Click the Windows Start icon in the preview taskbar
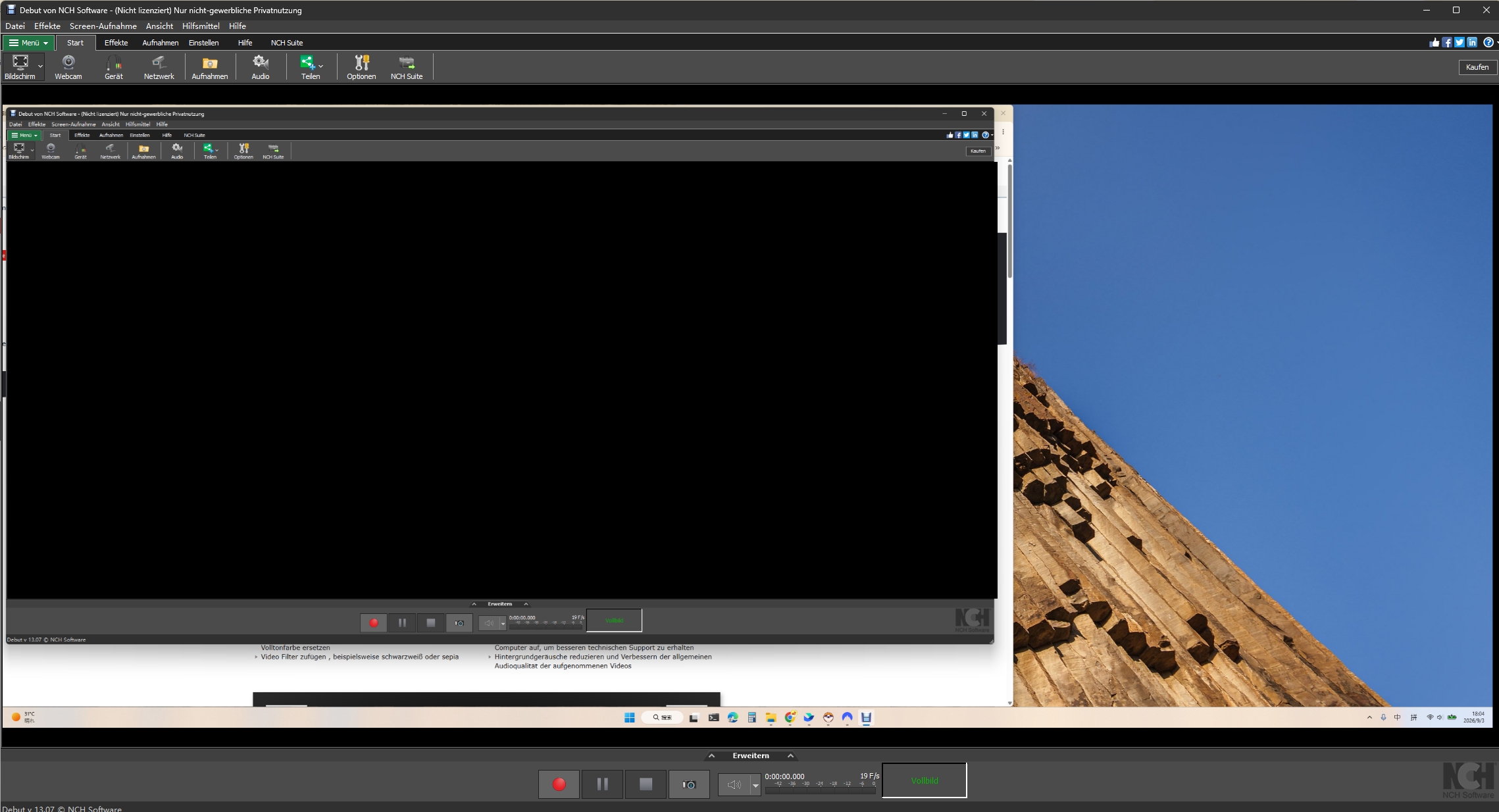This screenshot has height=812, width=1499. 629,717
